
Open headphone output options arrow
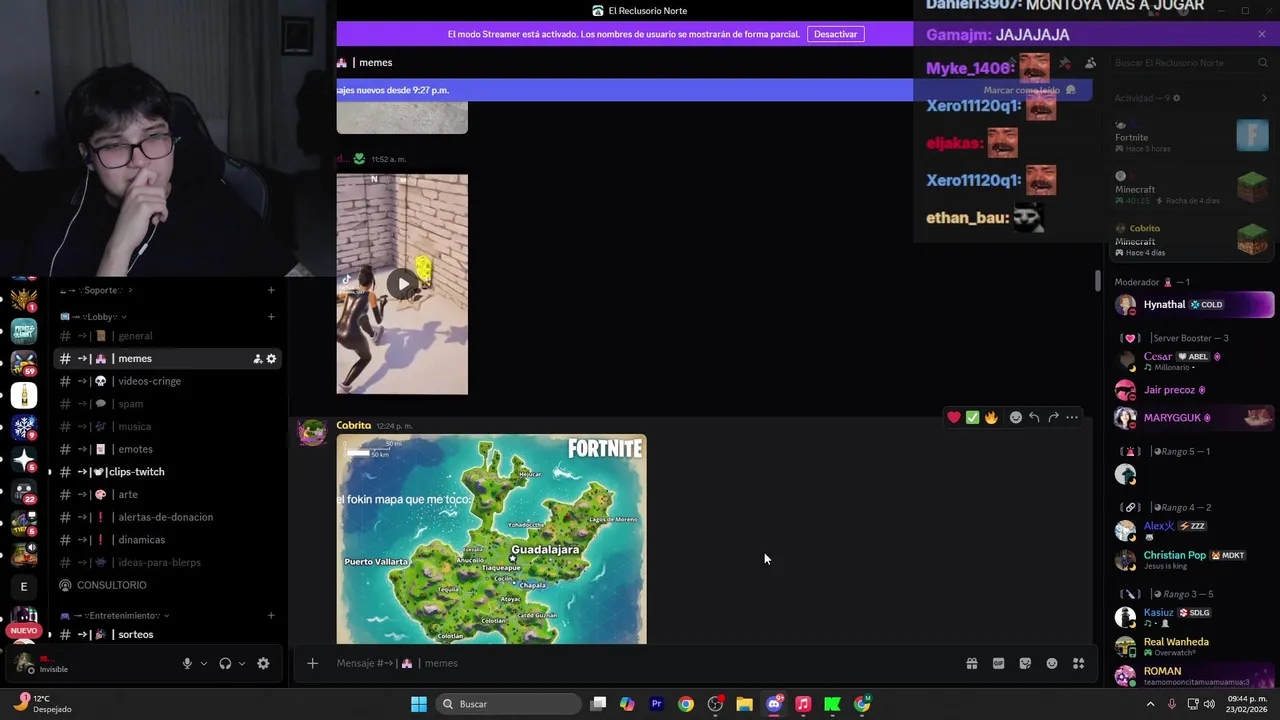[x=241, y=663]
